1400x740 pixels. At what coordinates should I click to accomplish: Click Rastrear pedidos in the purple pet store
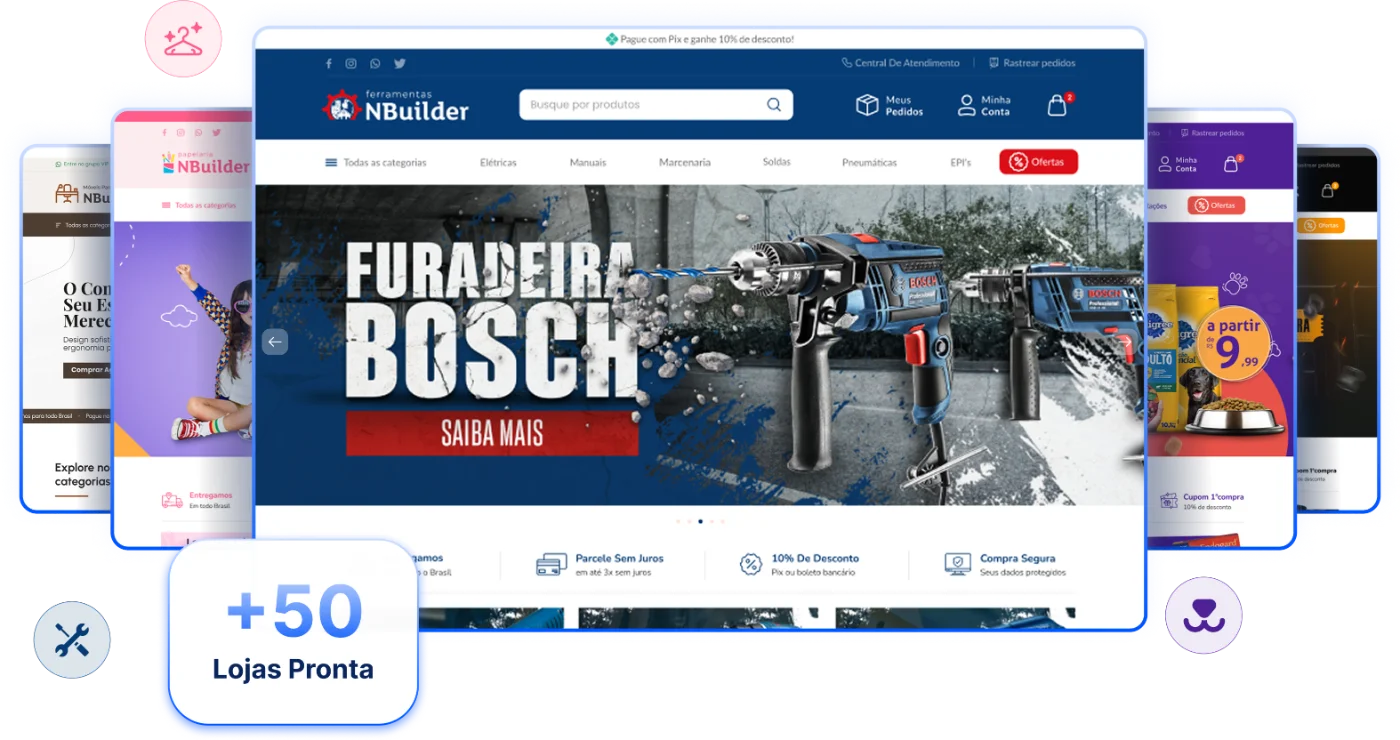coord(1212,133)
